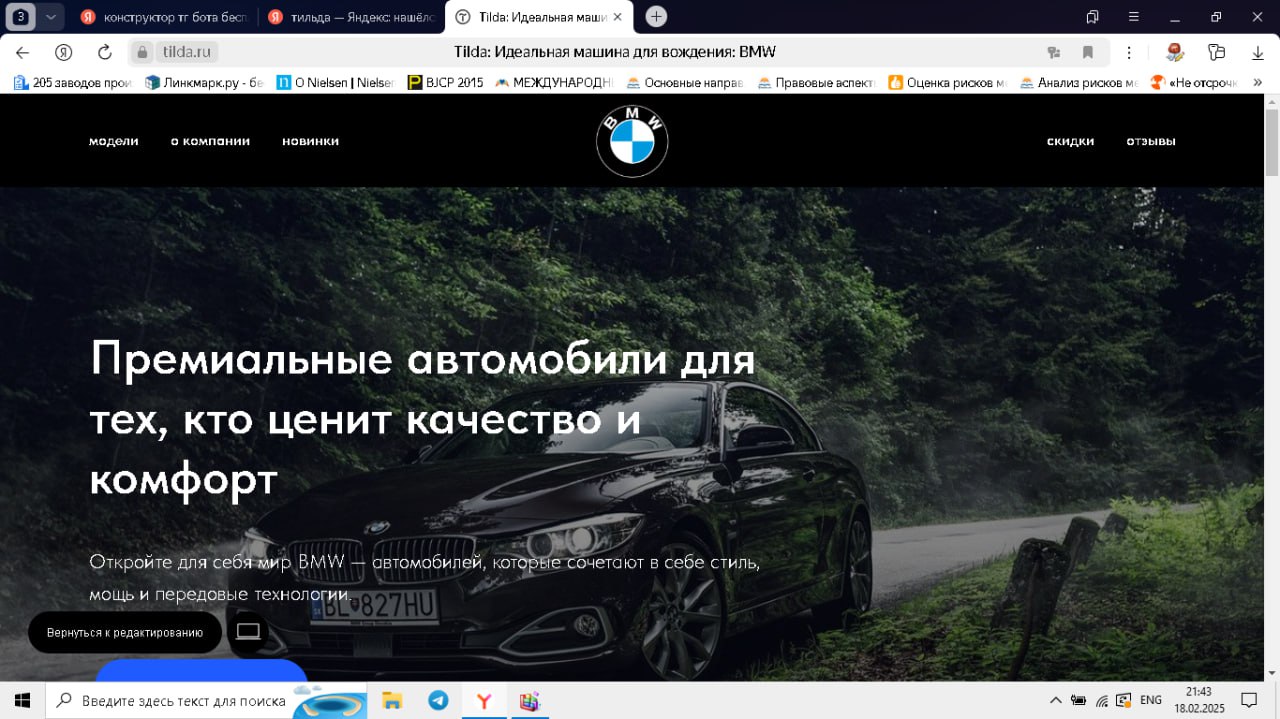
Task: Open the Windows notification center icon
Action: (1249, 700)
